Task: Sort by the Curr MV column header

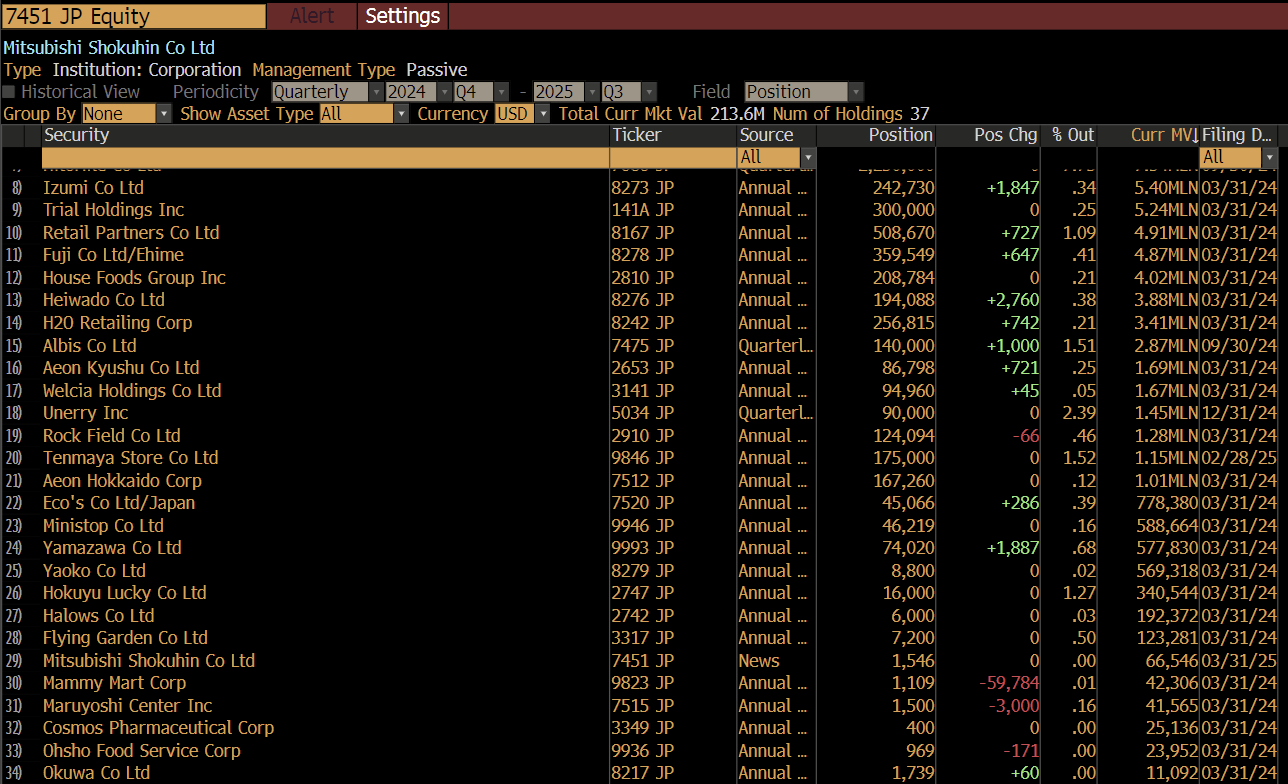Action: click(x=1148, y=135)
